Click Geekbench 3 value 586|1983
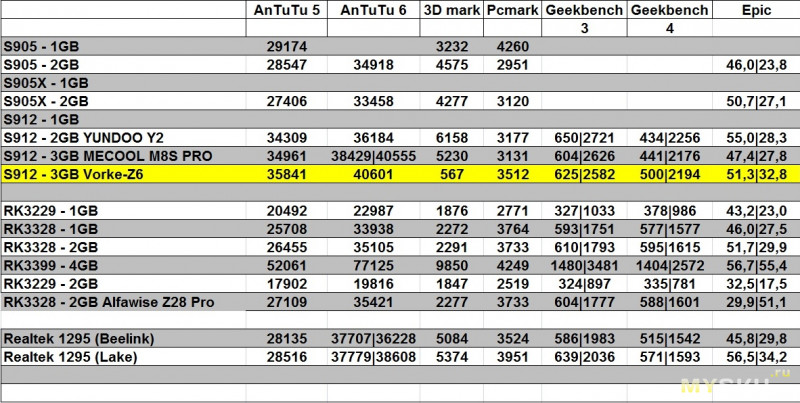This screenshot has height=403, width=800. [x=584, y=339]
